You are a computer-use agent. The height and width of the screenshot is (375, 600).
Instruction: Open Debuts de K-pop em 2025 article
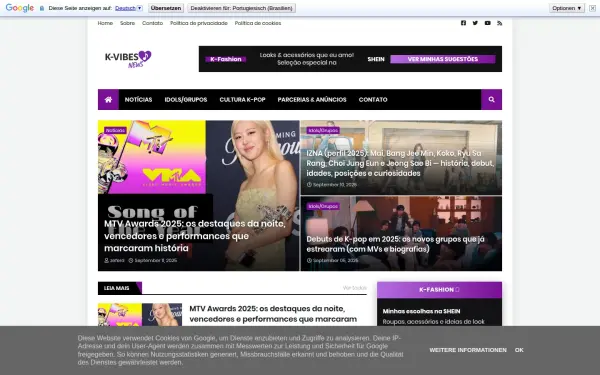(x=395, y=244)
